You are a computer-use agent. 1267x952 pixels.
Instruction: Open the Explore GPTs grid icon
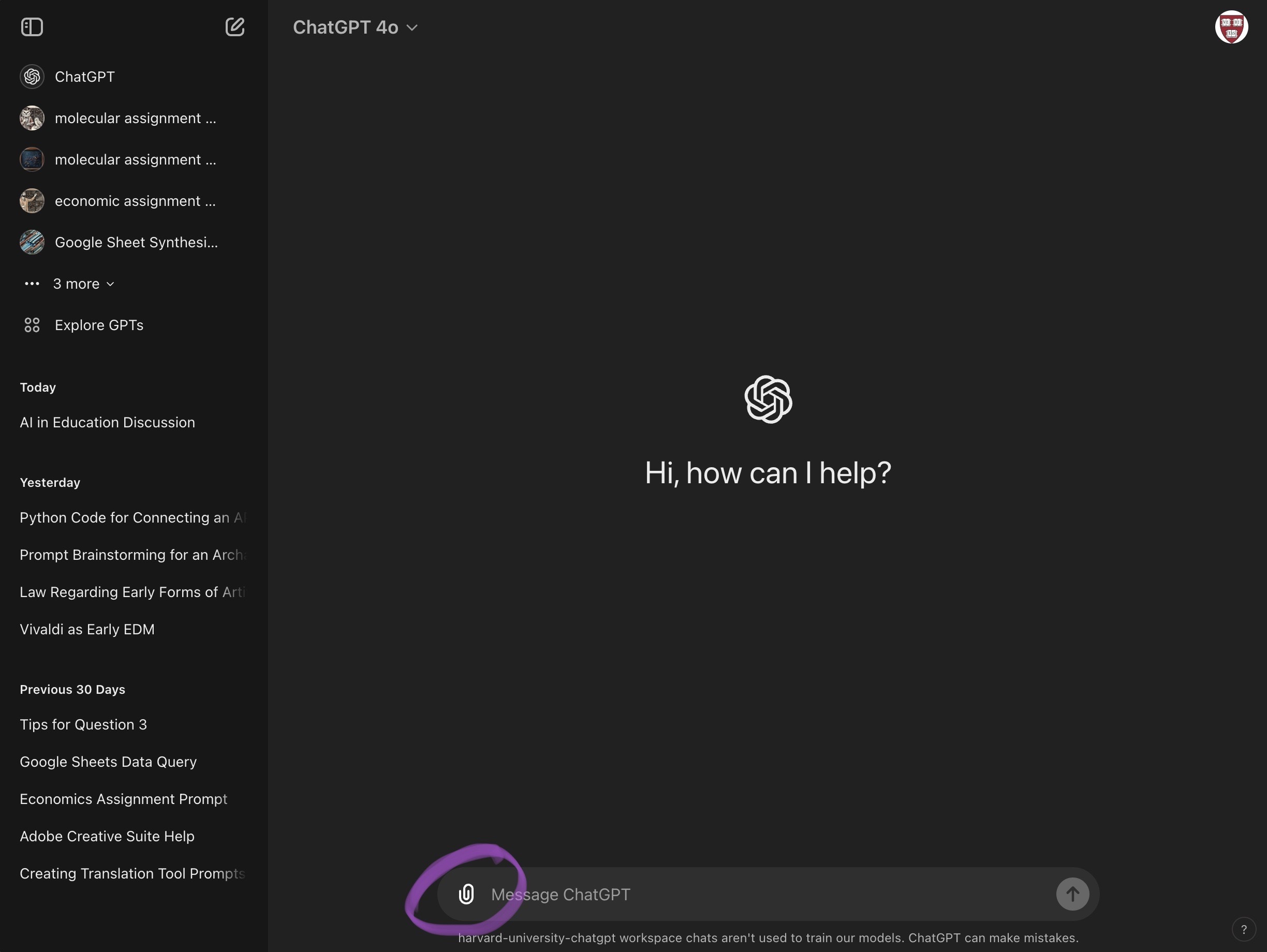tap(32, 325)
